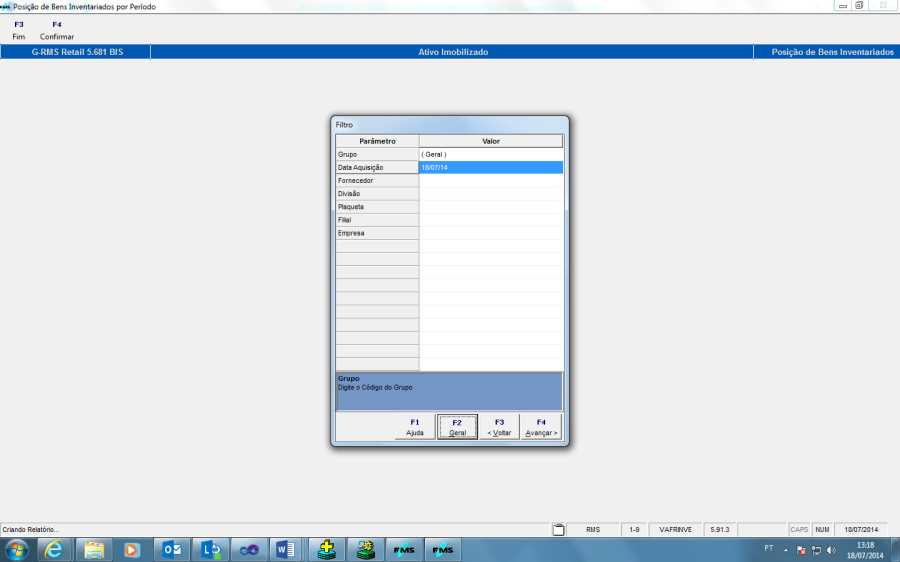Click the G-RMS Retail 5.681 BIS header label
900x562 pixels.
point(77,52)
